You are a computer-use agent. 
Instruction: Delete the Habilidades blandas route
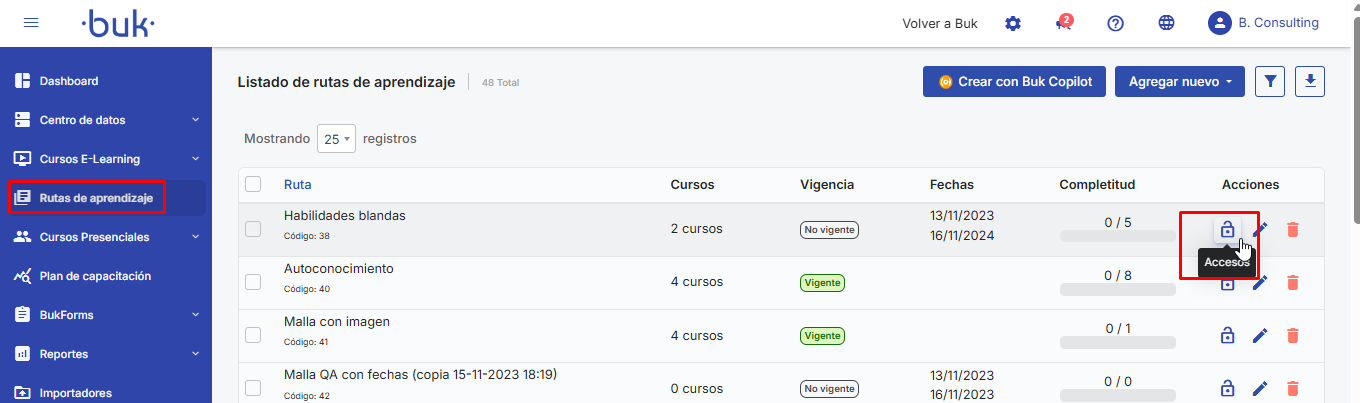(x=1293, y=230)
